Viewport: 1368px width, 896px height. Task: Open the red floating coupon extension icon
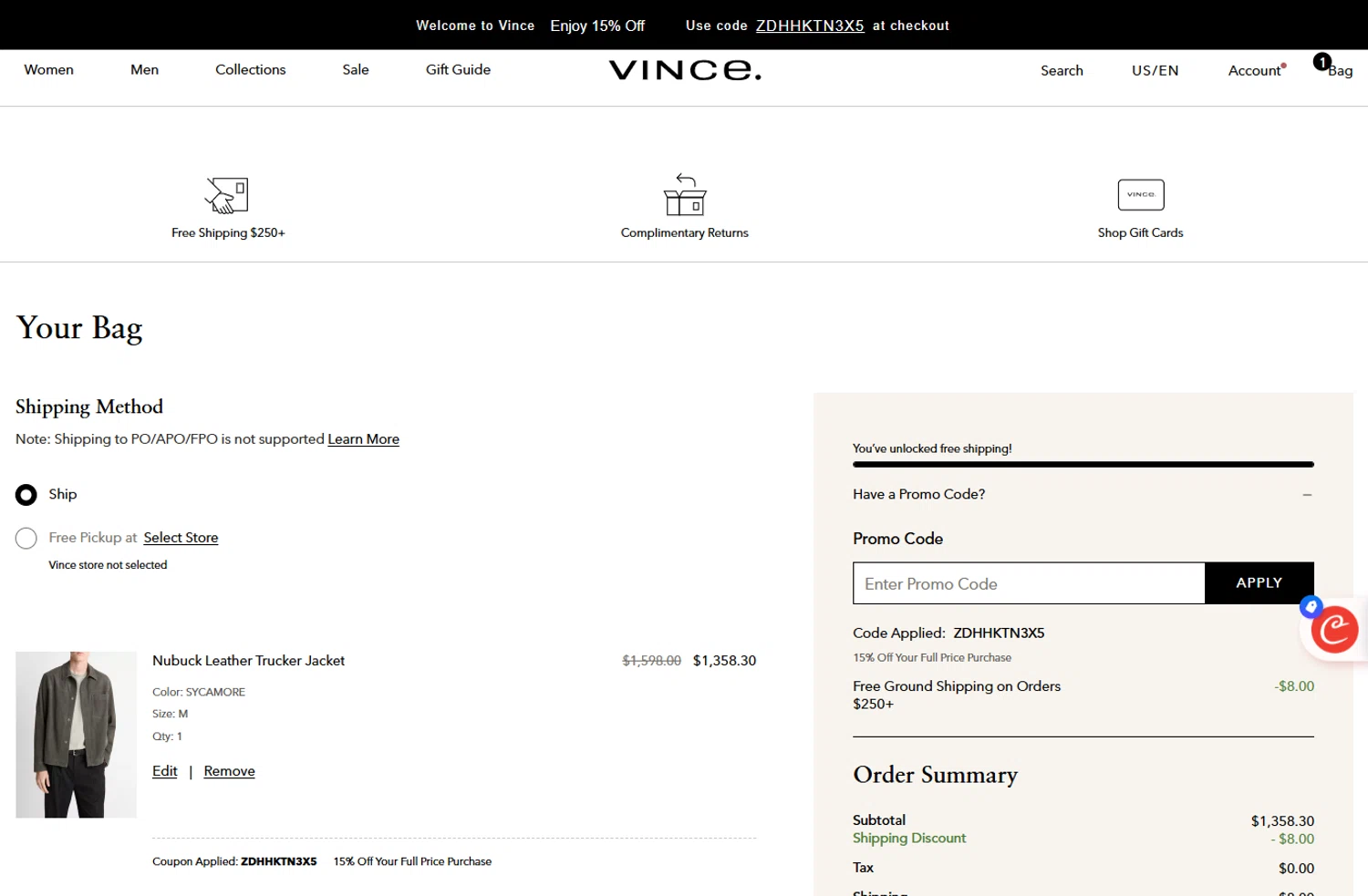point(1334,629)
